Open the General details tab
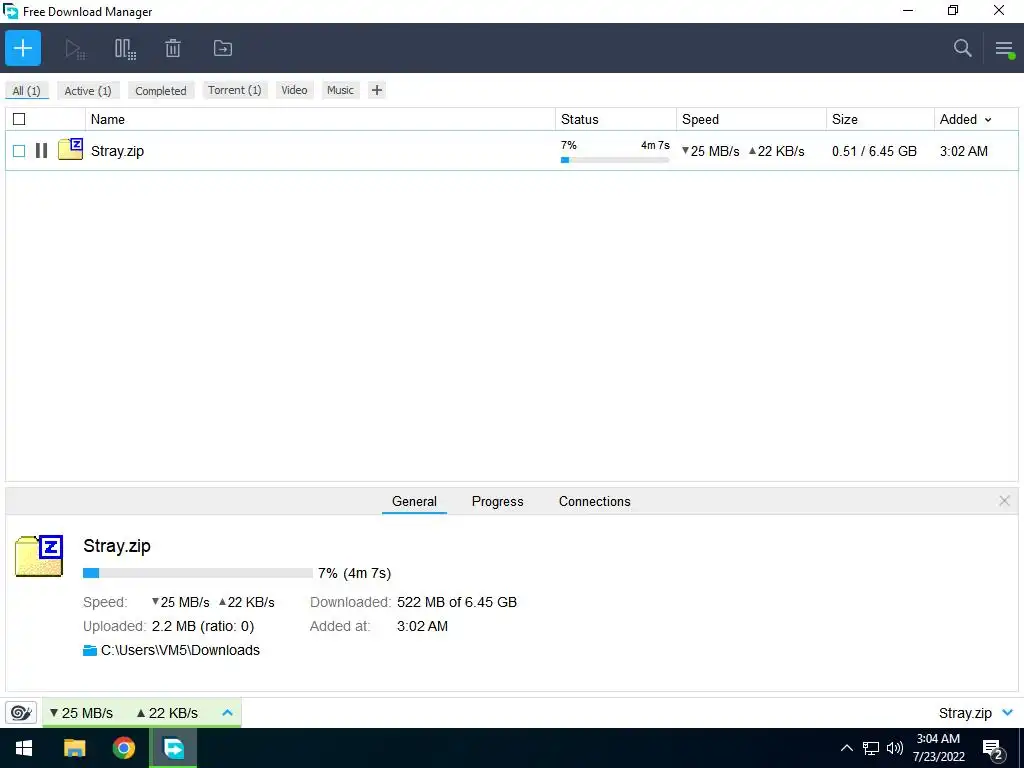 click(414, 502)
